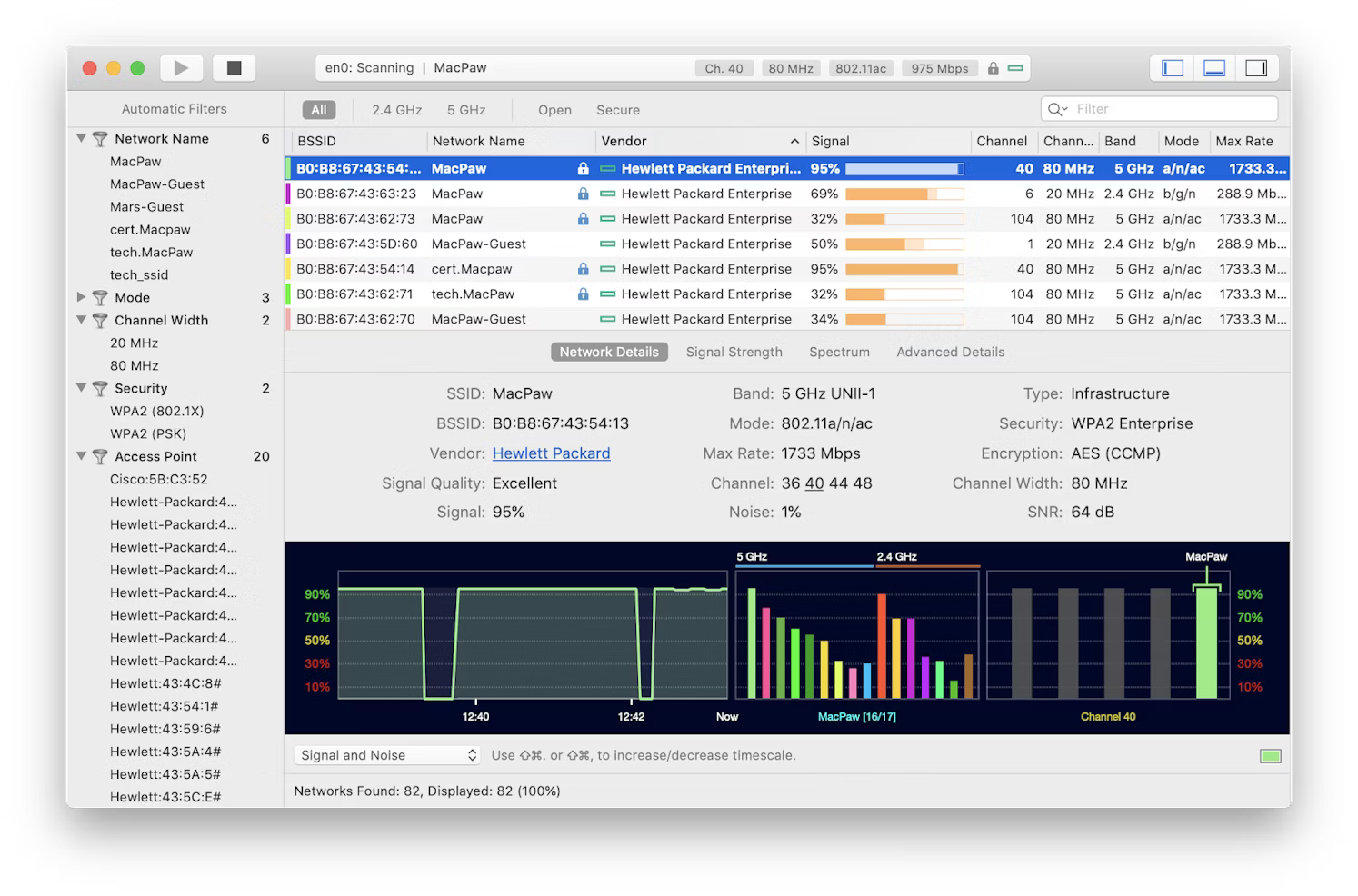Viewport: 1358px width, 896px height.
Task: Sort by BSSID column header
Action: coord(357,142)
